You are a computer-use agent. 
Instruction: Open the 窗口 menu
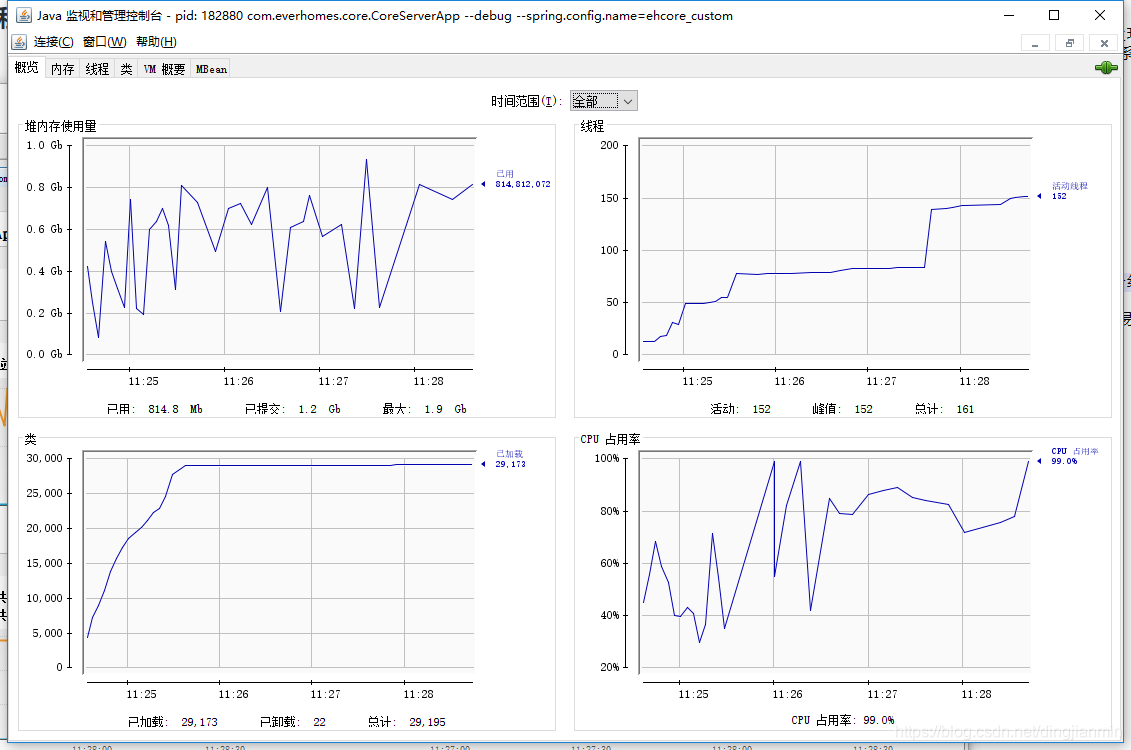click(105, 42)
